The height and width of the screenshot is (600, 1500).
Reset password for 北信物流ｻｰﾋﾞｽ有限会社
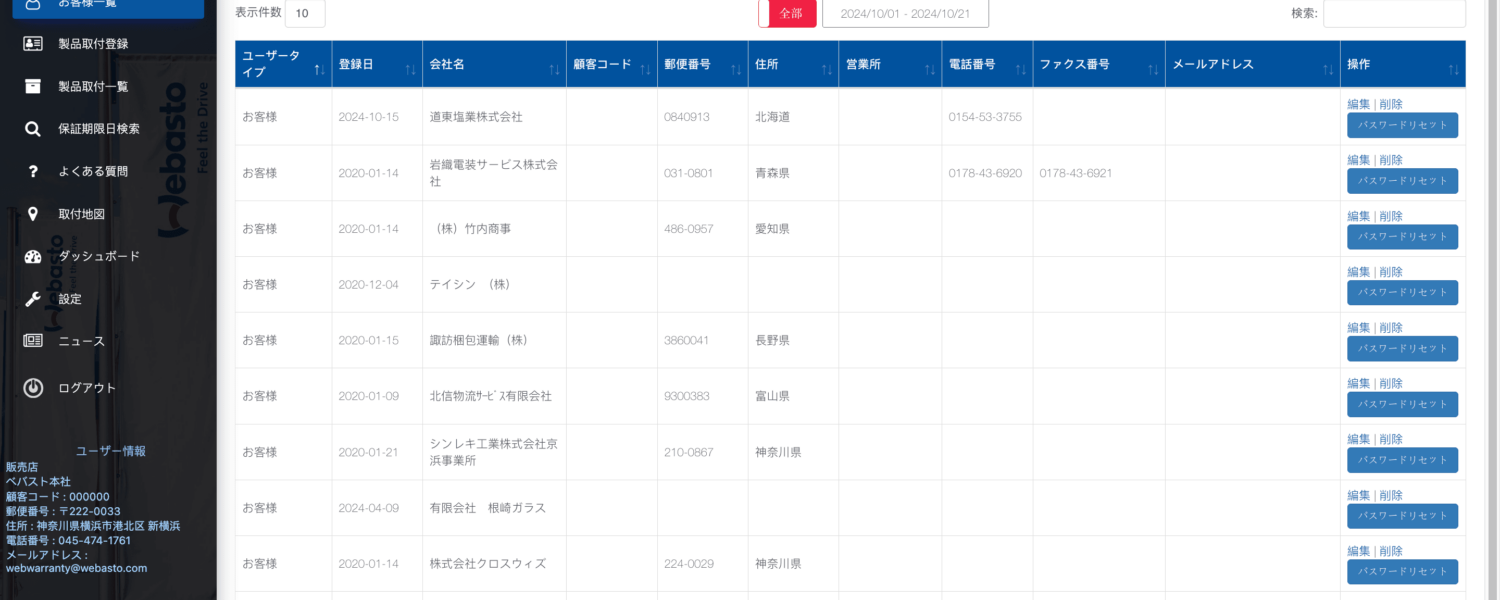(x=1402, y=405)
